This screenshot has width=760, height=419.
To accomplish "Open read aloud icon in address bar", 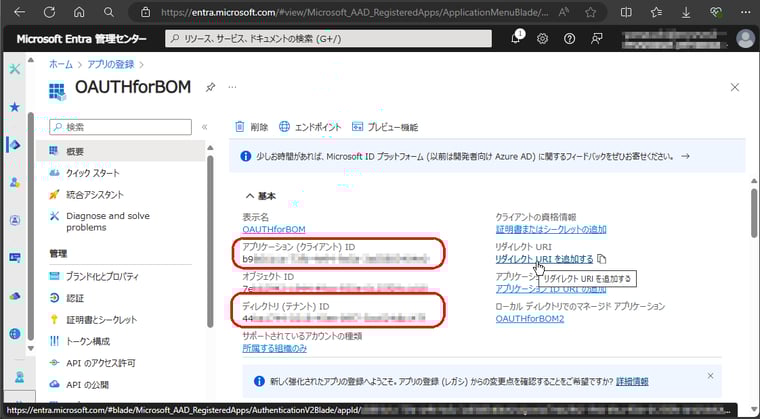I will click(x=563, y=13).
